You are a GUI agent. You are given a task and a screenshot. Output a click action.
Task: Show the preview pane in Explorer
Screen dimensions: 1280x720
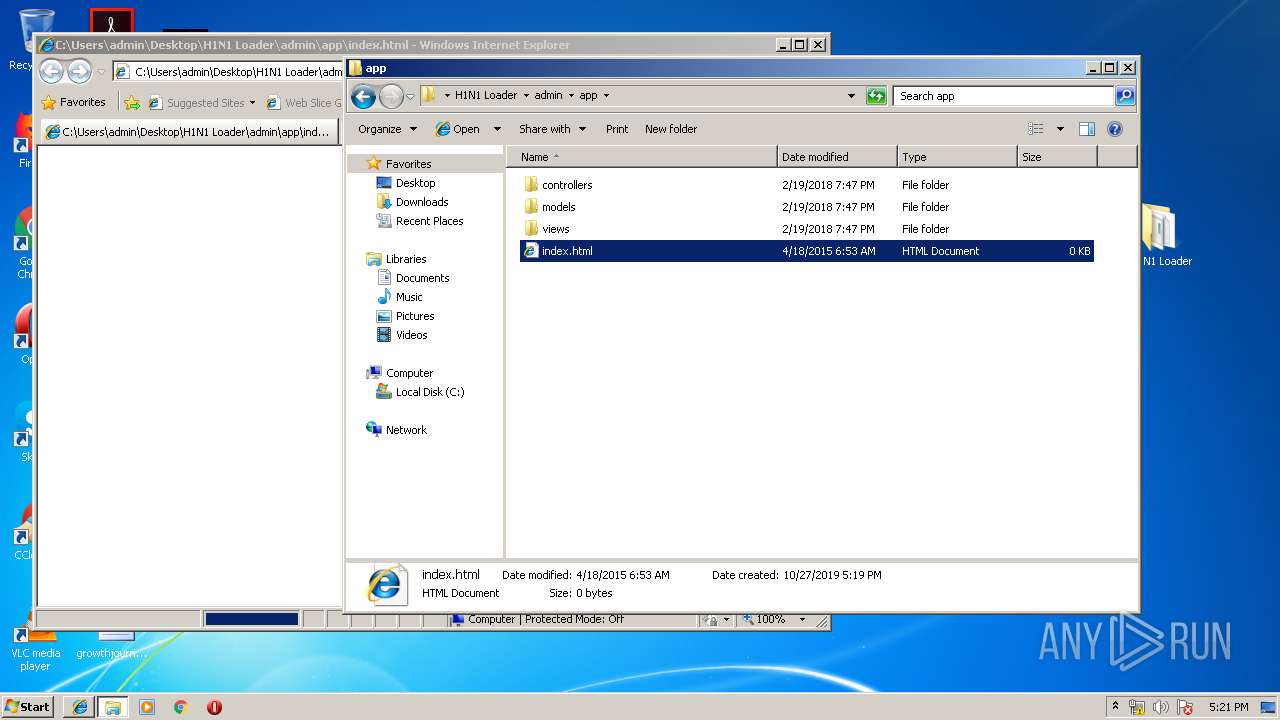tap(1087, 129)
